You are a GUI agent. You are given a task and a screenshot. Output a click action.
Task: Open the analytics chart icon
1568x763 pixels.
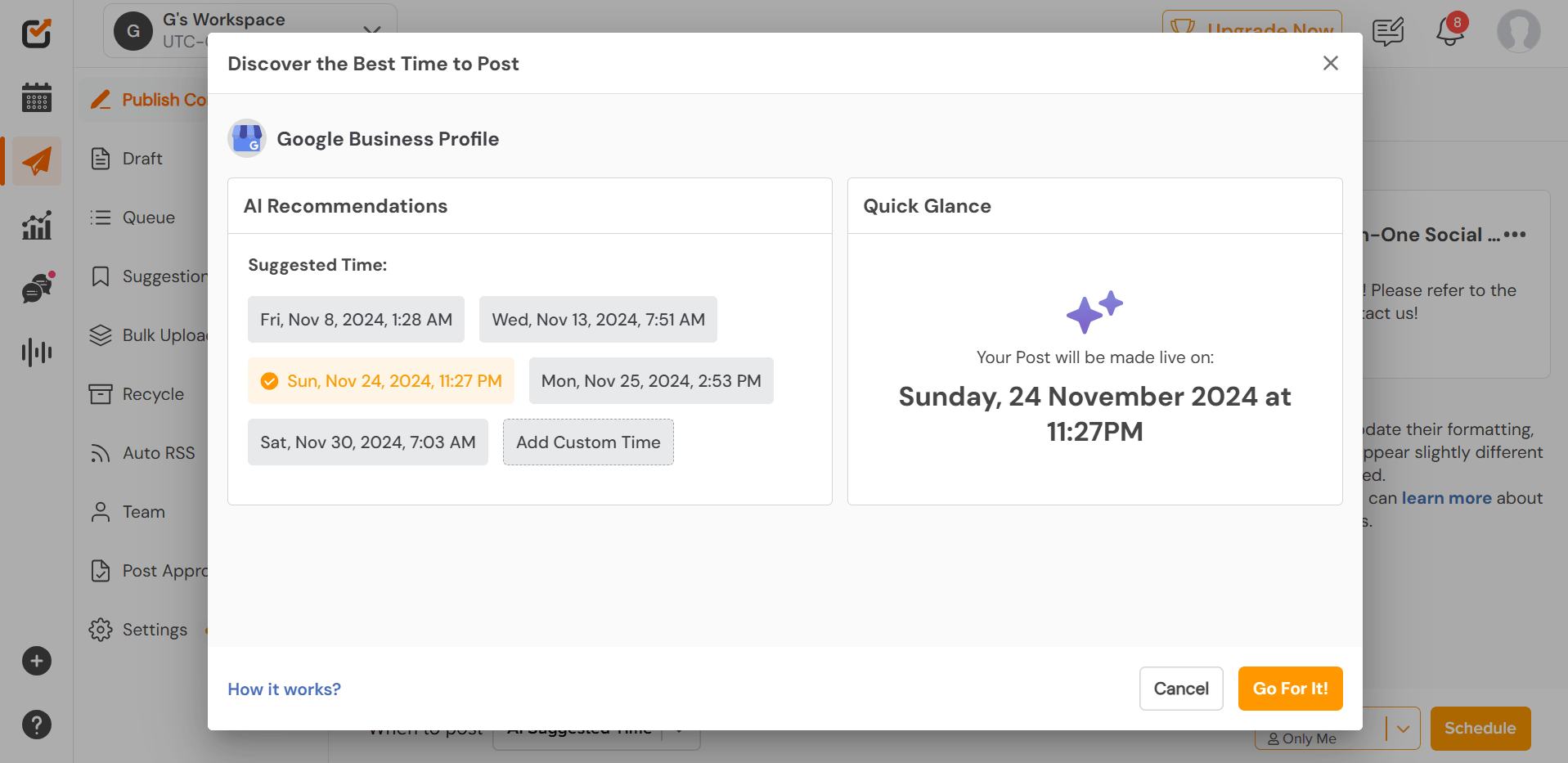36,225
